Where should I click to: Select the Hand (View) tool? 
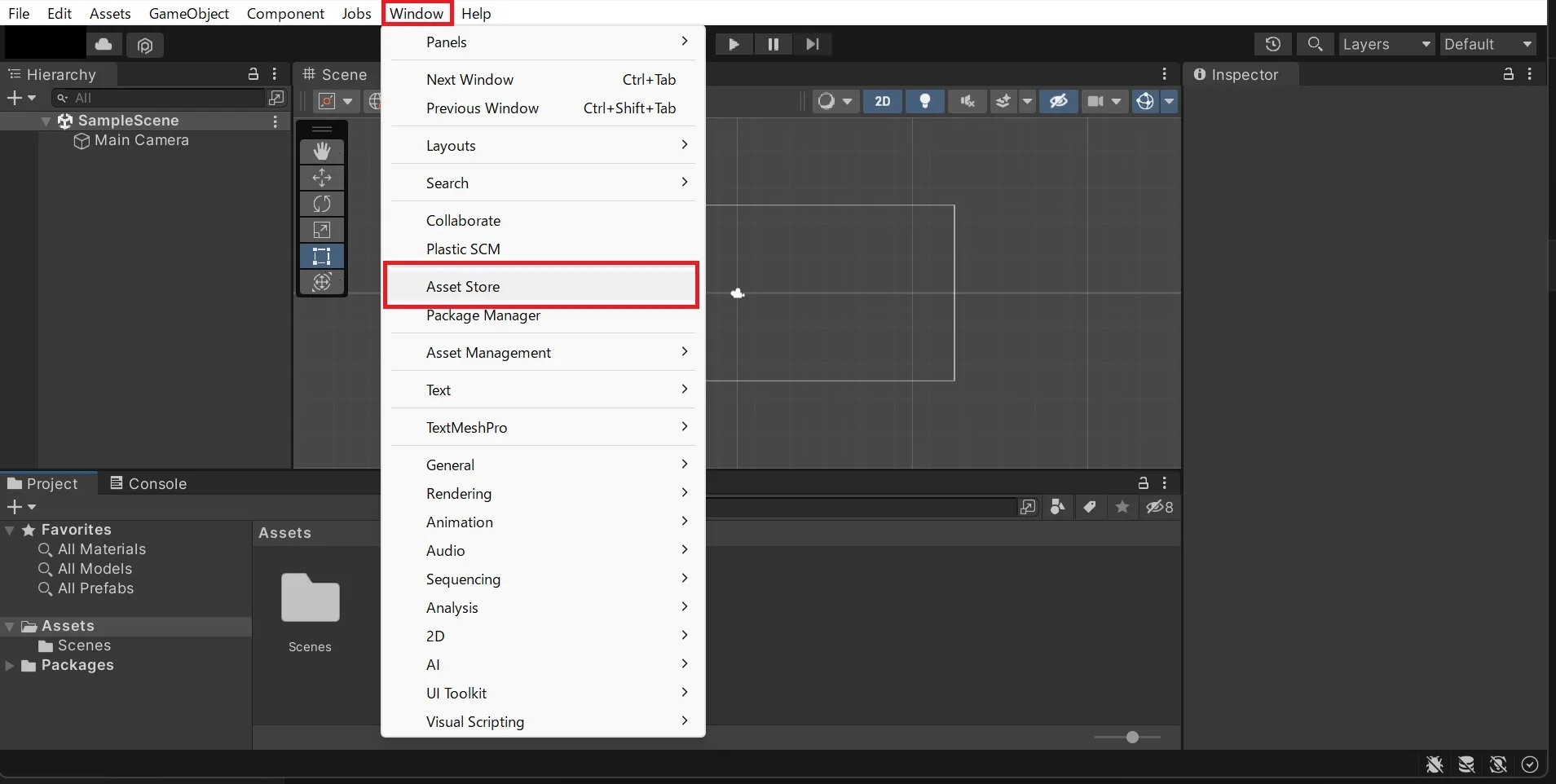click(x=322, y=152)
